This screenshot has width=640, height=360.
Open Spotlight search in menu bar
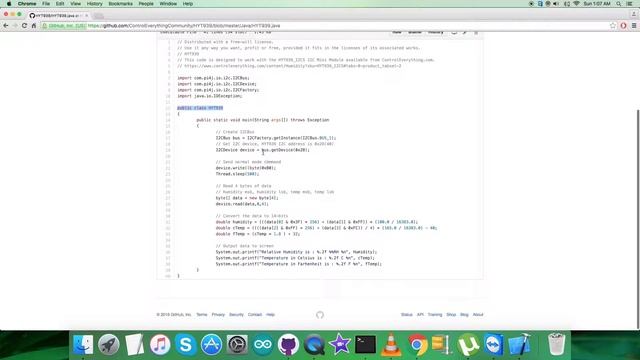point(619,4)
